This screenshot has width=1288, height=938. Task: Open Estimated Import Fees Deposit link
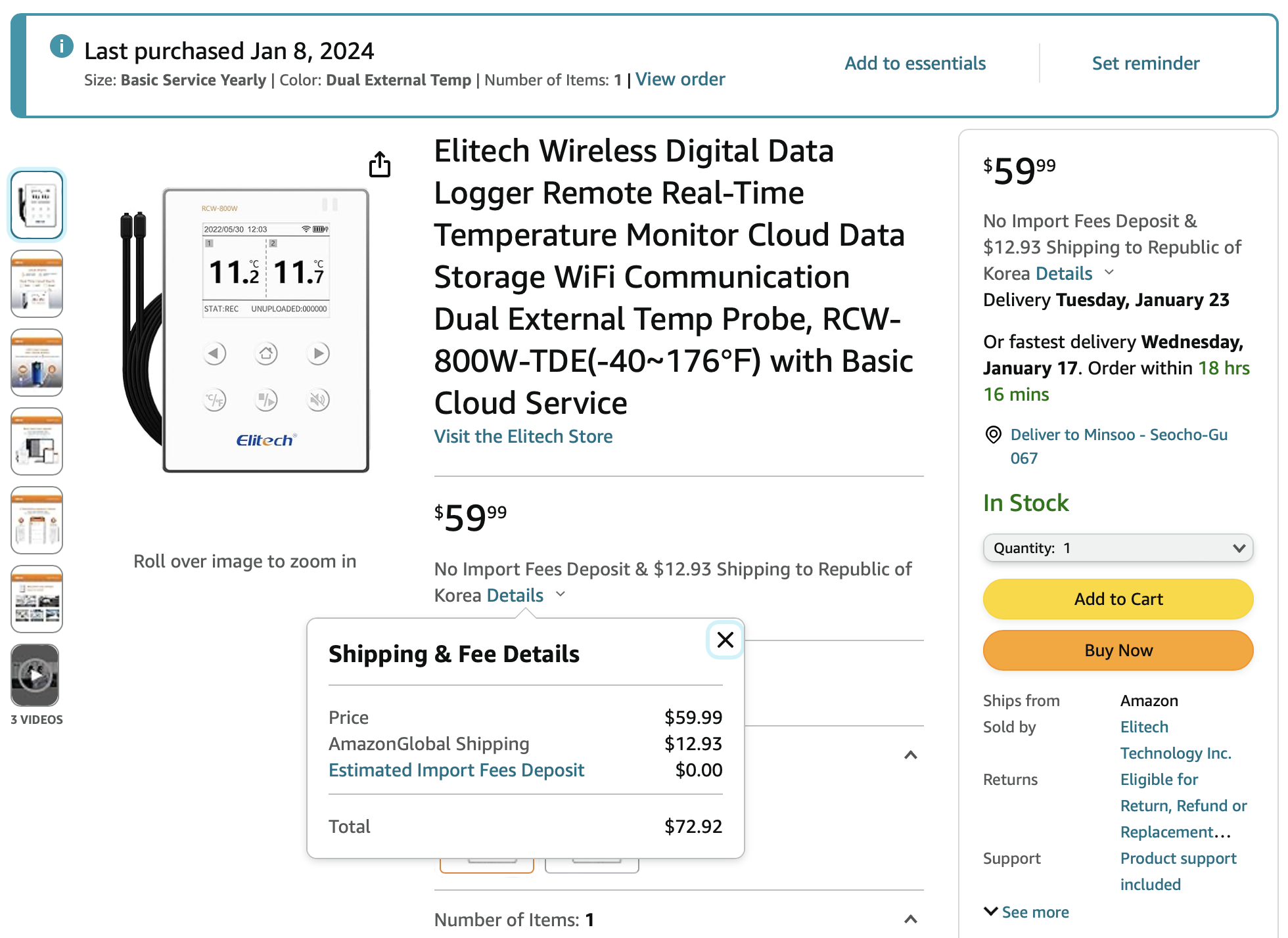(x=456, y=770)
